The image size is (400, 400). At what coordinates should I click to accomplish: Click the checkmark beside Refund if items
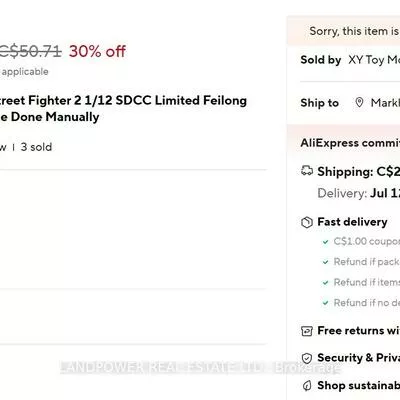click(x=326, y=283)
